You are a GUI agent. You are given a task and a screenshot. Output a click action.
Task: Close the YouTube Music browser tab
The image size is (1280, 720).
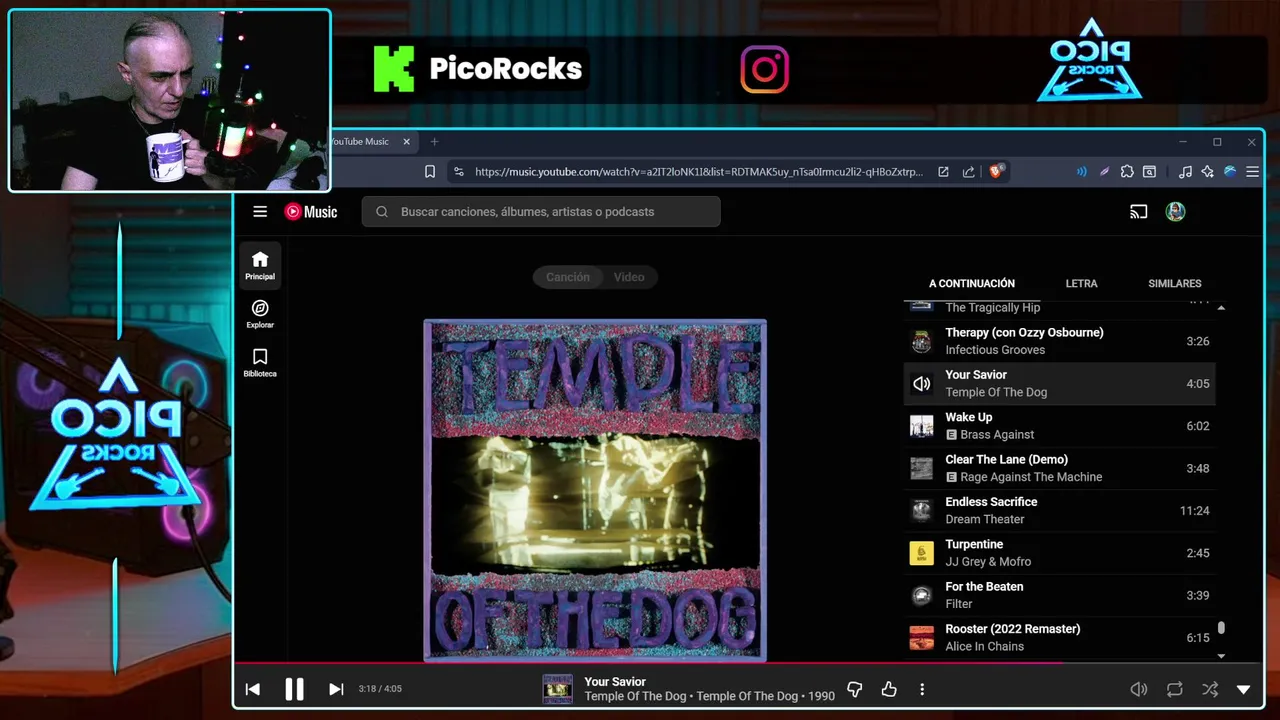pos(406,142)
